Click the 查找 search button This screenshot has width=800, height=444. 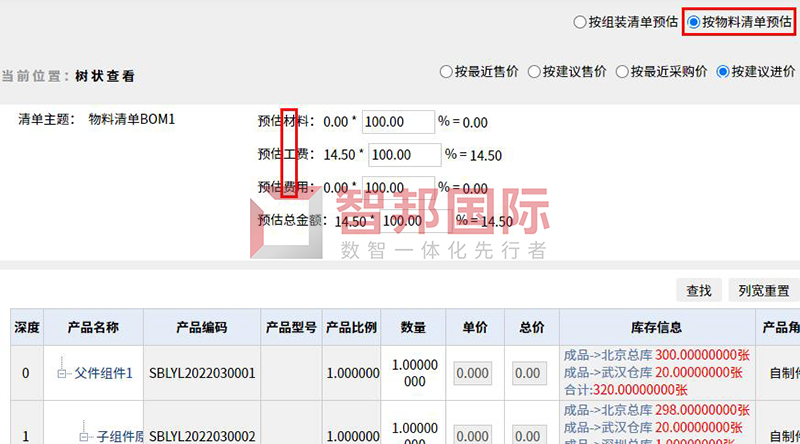coord(698,291)
